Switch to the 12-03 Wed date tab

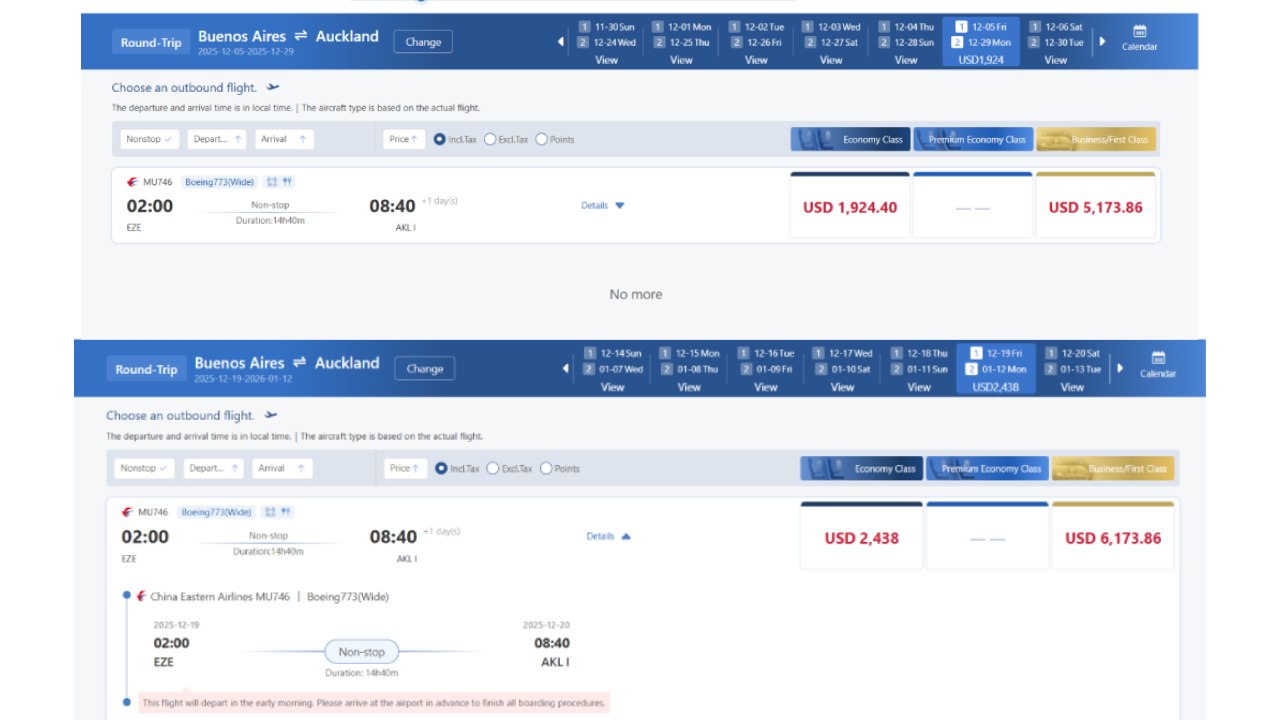(x=831, y=42)
